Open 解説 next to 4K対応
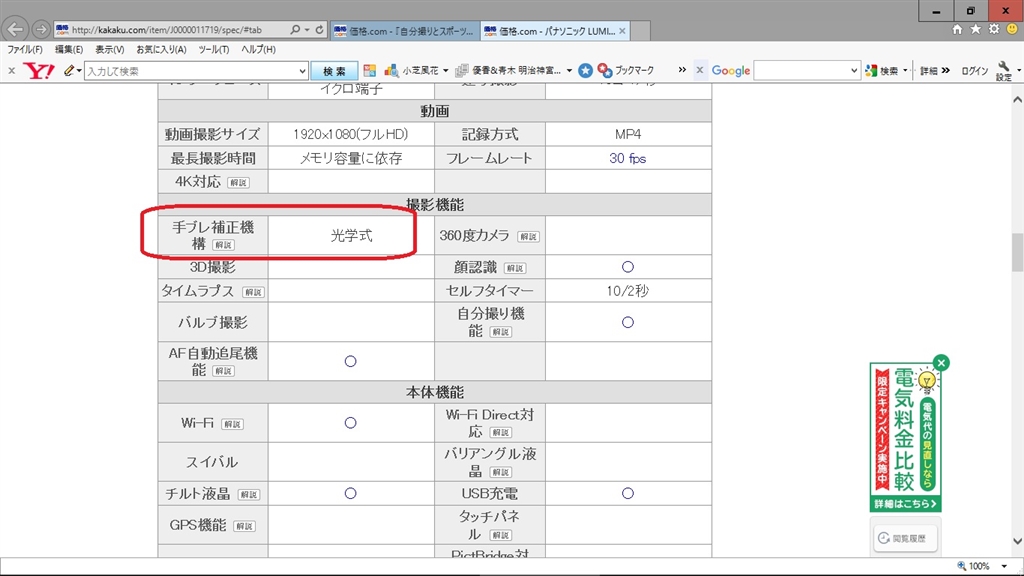This screenshot has height=576, width=1024. pyautogui.click(x=238, y=183)
